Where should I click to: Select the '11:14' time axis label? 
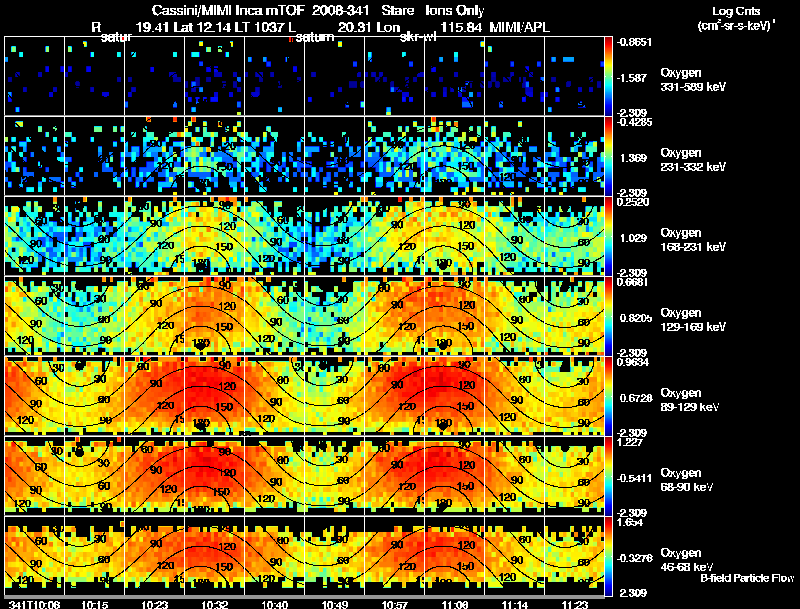[x=515, y=604]
